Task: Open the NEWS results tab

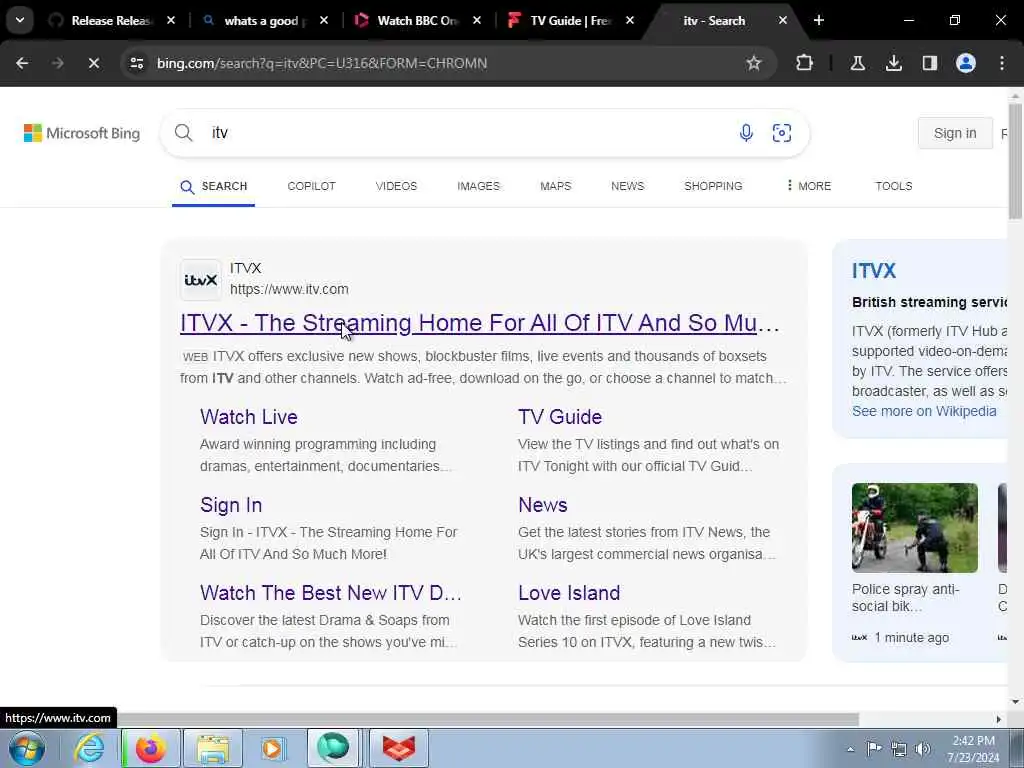Action: pos(628,187)
